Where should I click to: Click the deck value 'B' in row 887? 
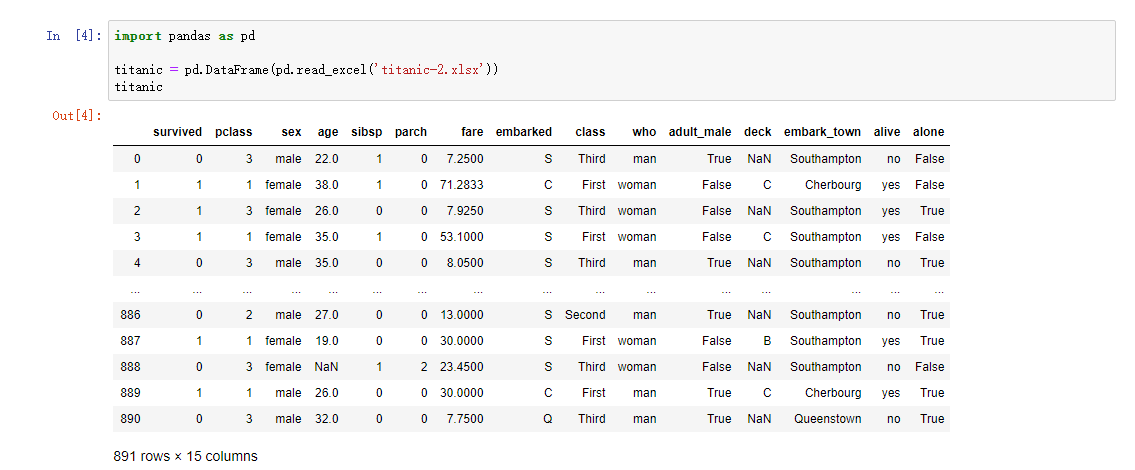[x=767, y=341]
